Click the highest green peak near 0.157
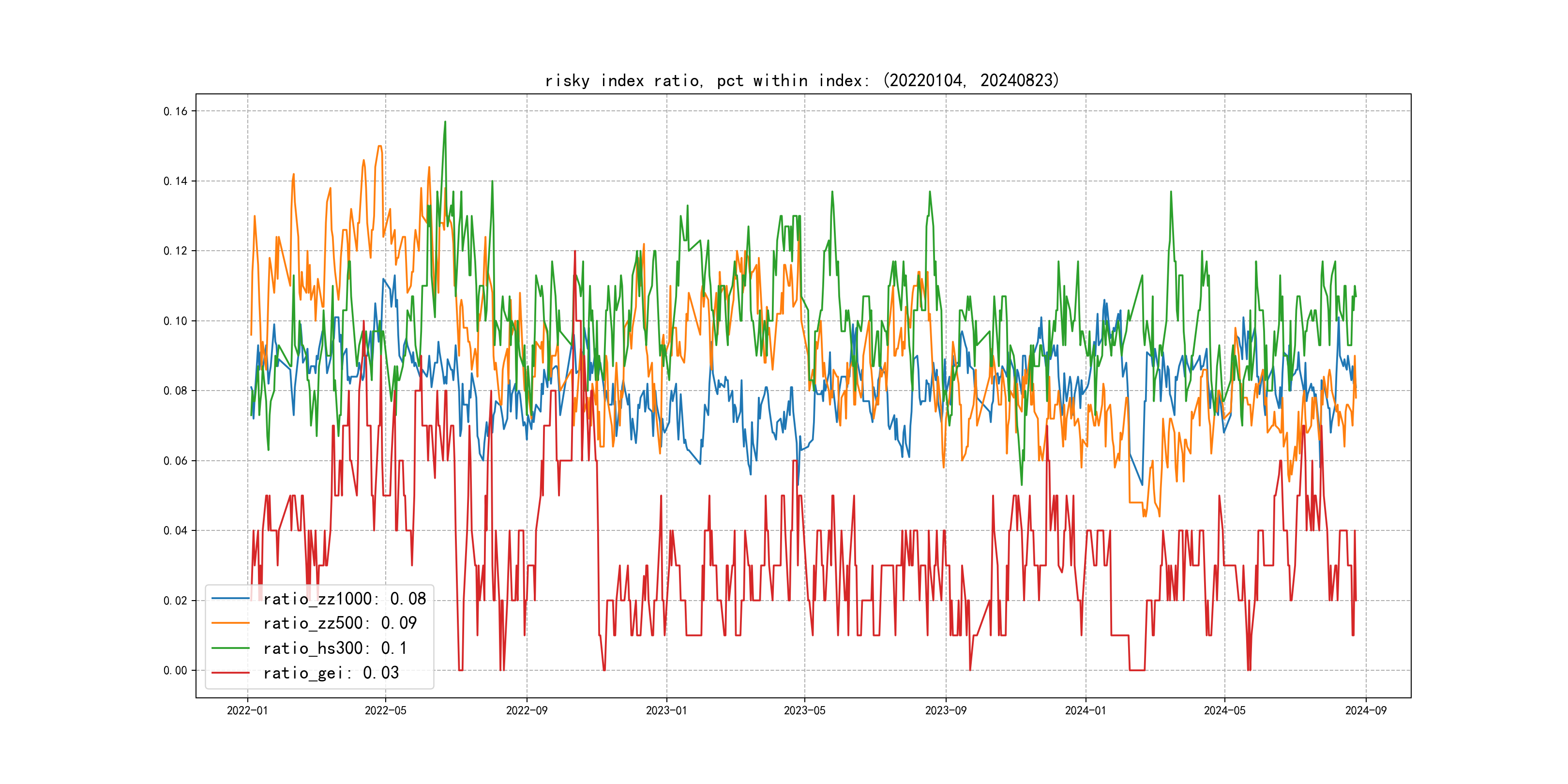This screenshot has height=784, width=1568. 445,122
